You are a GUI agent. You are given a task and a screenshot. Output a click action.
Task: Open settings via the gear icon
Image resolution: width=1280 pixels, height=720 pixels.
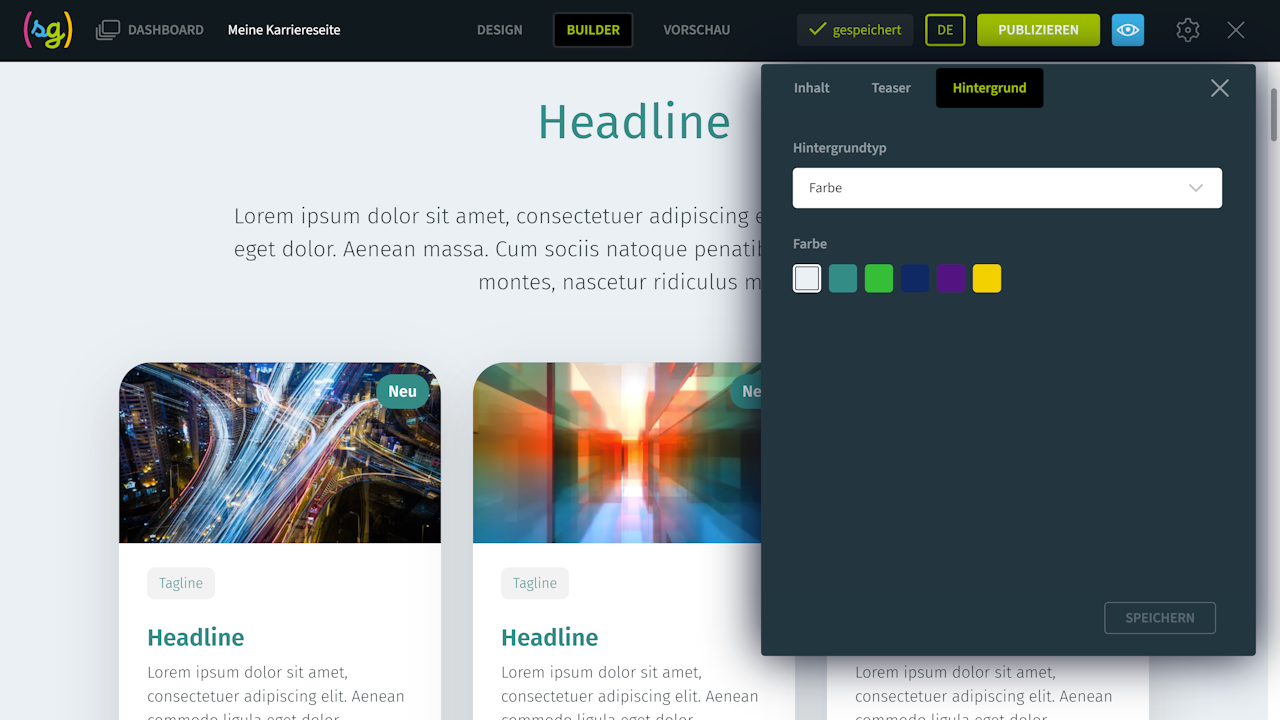point(1188,30)
